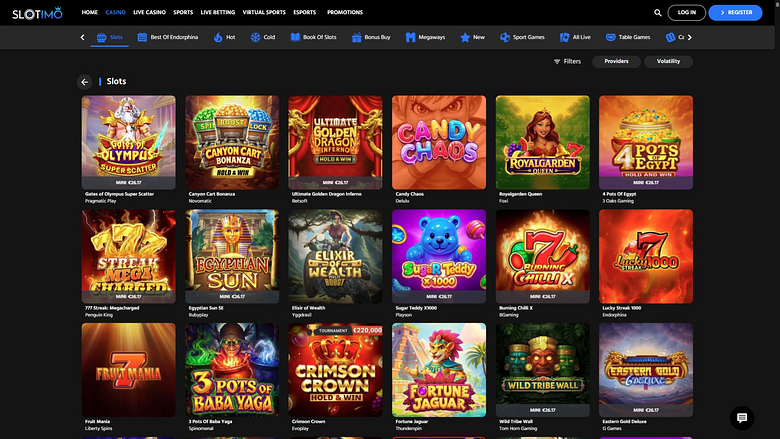This screenshot has height=439, width=780.
Task: Open the Esports menu item
Action: tap(304, 12)
